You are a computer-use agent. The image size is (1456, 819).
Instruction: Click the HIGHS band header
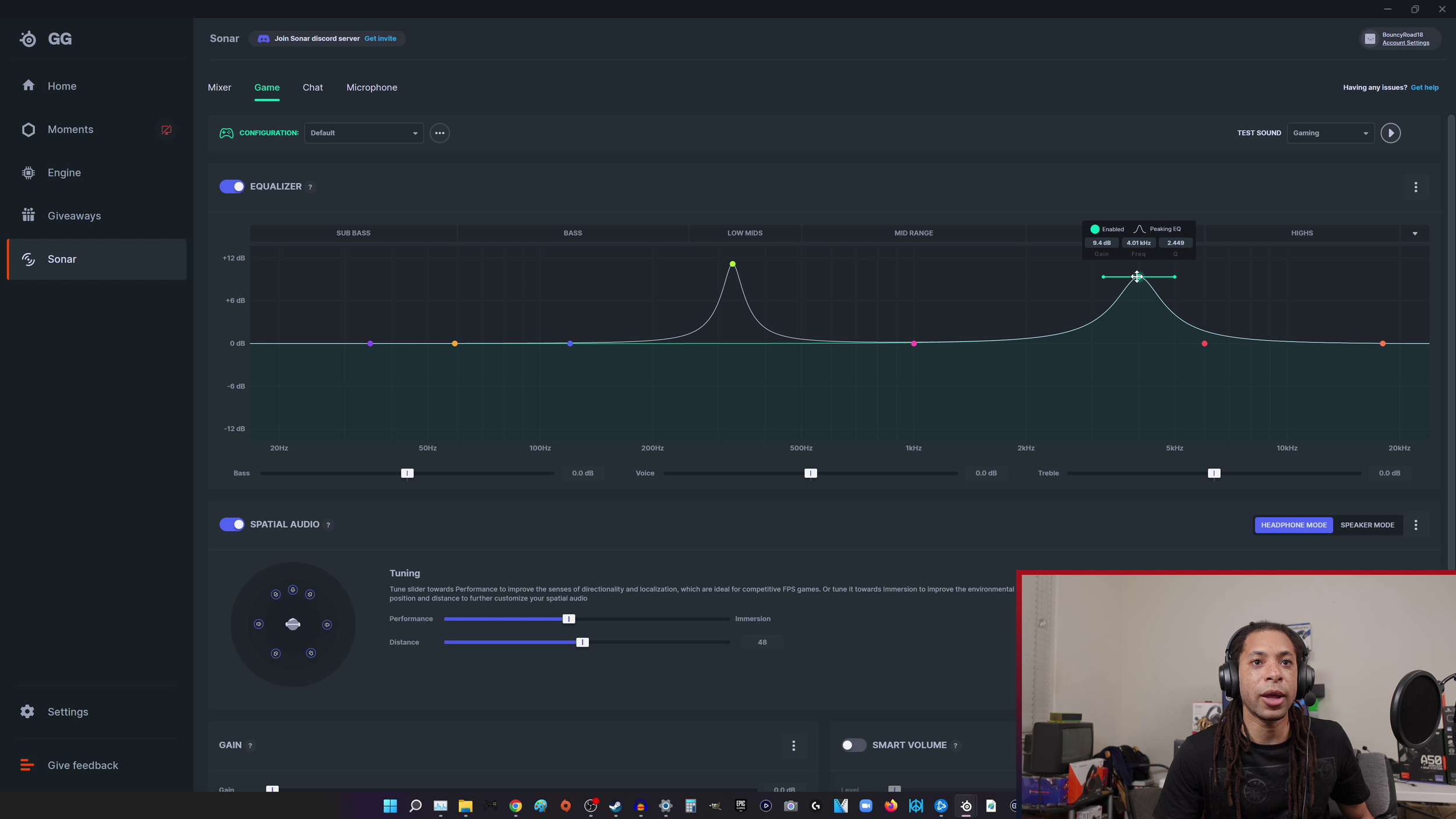point(1302,233)
